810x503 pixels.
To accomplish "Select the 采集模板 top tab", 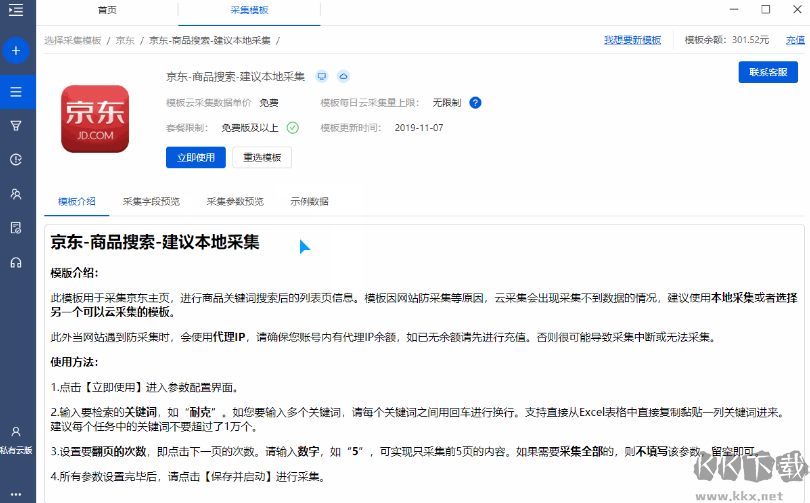I will pyautogui.click(x=249, y=10).
